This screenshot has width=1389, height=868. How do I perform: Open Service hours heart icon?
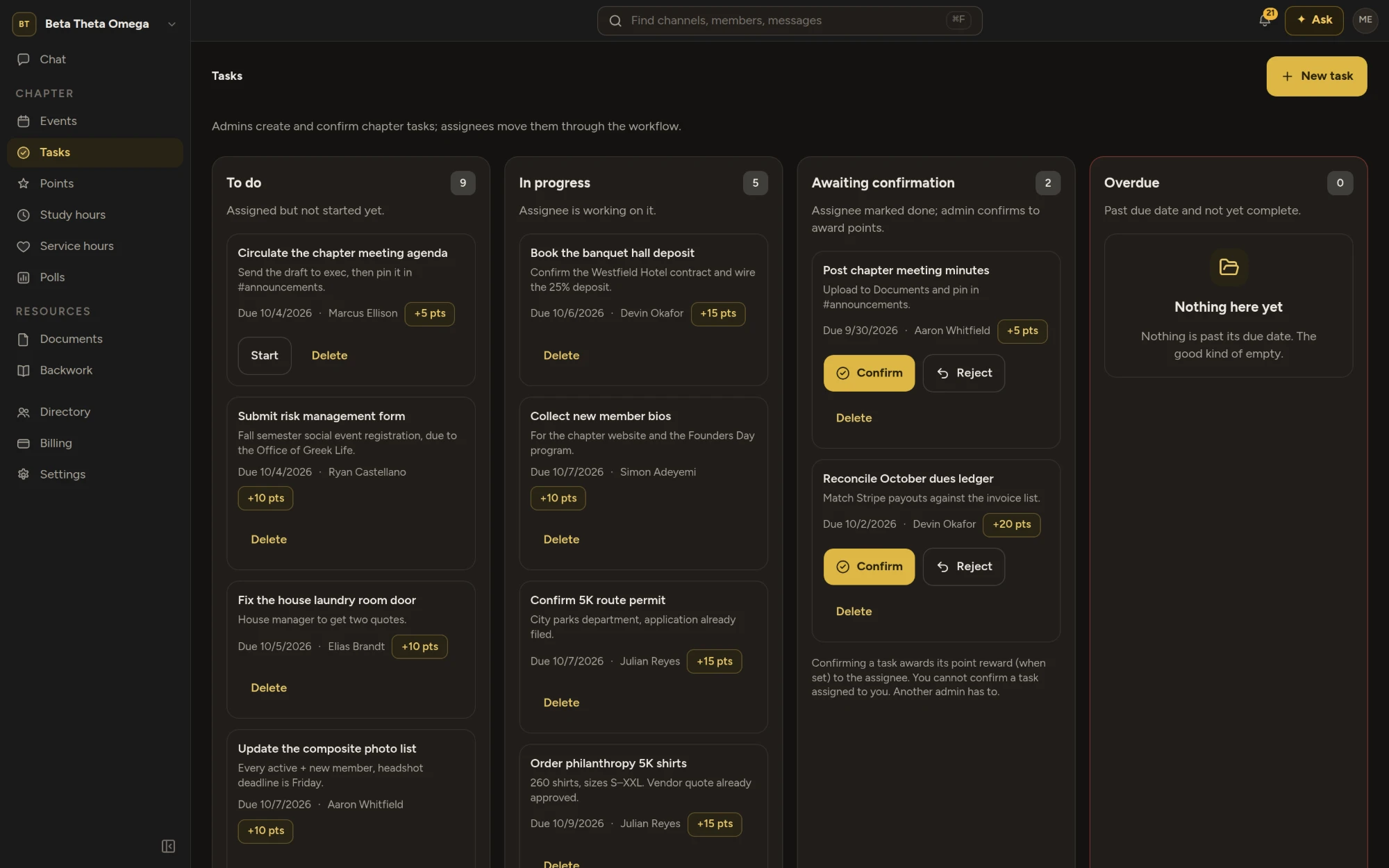pyautogui.click(x=24, y=246)
